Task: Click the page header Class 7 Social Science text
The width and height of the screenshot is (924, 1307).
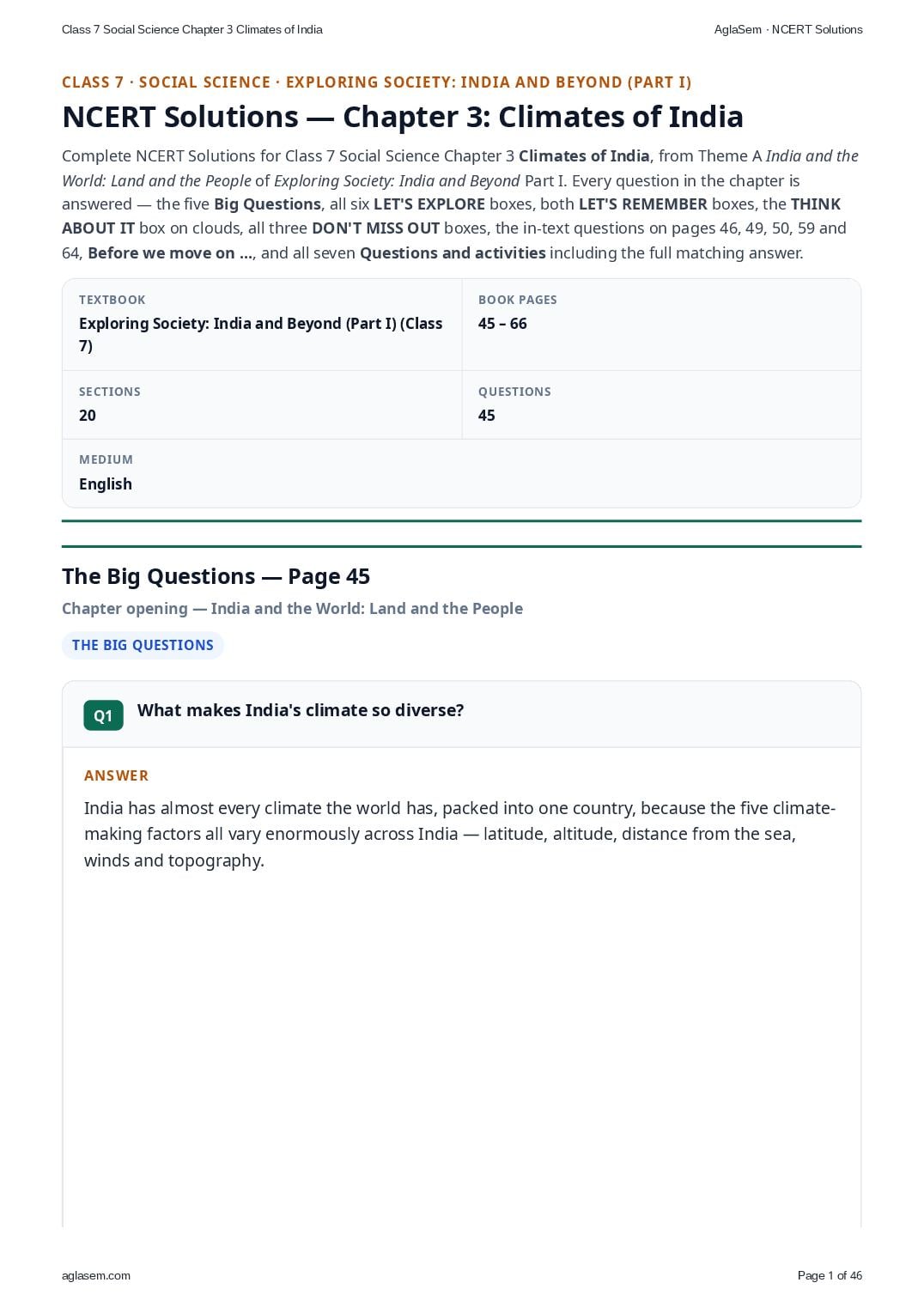Action: 192,29
